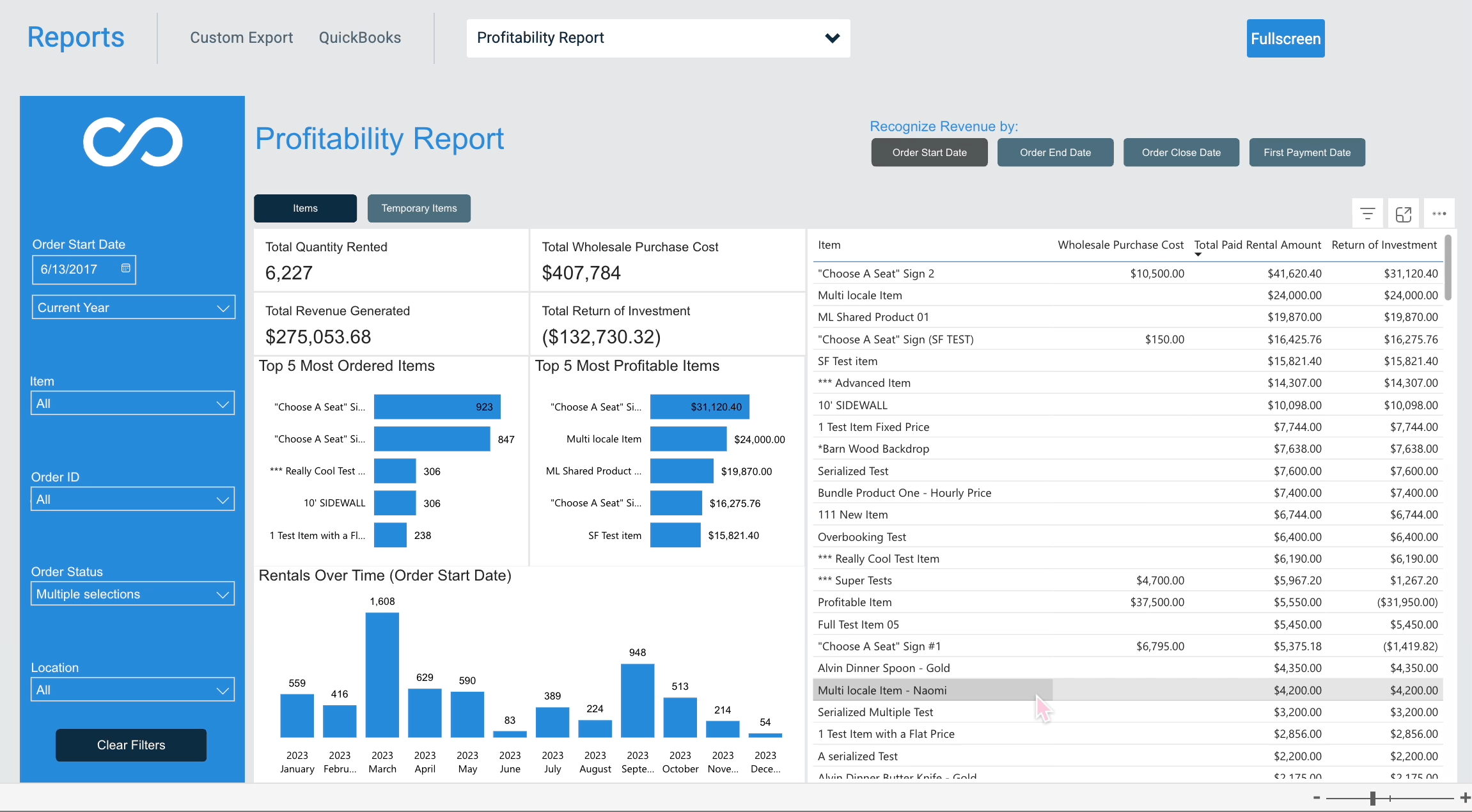Screen dimensions: 1472x812
Task: Select Order Close Date revenue option
Action: click(1181, 153)
